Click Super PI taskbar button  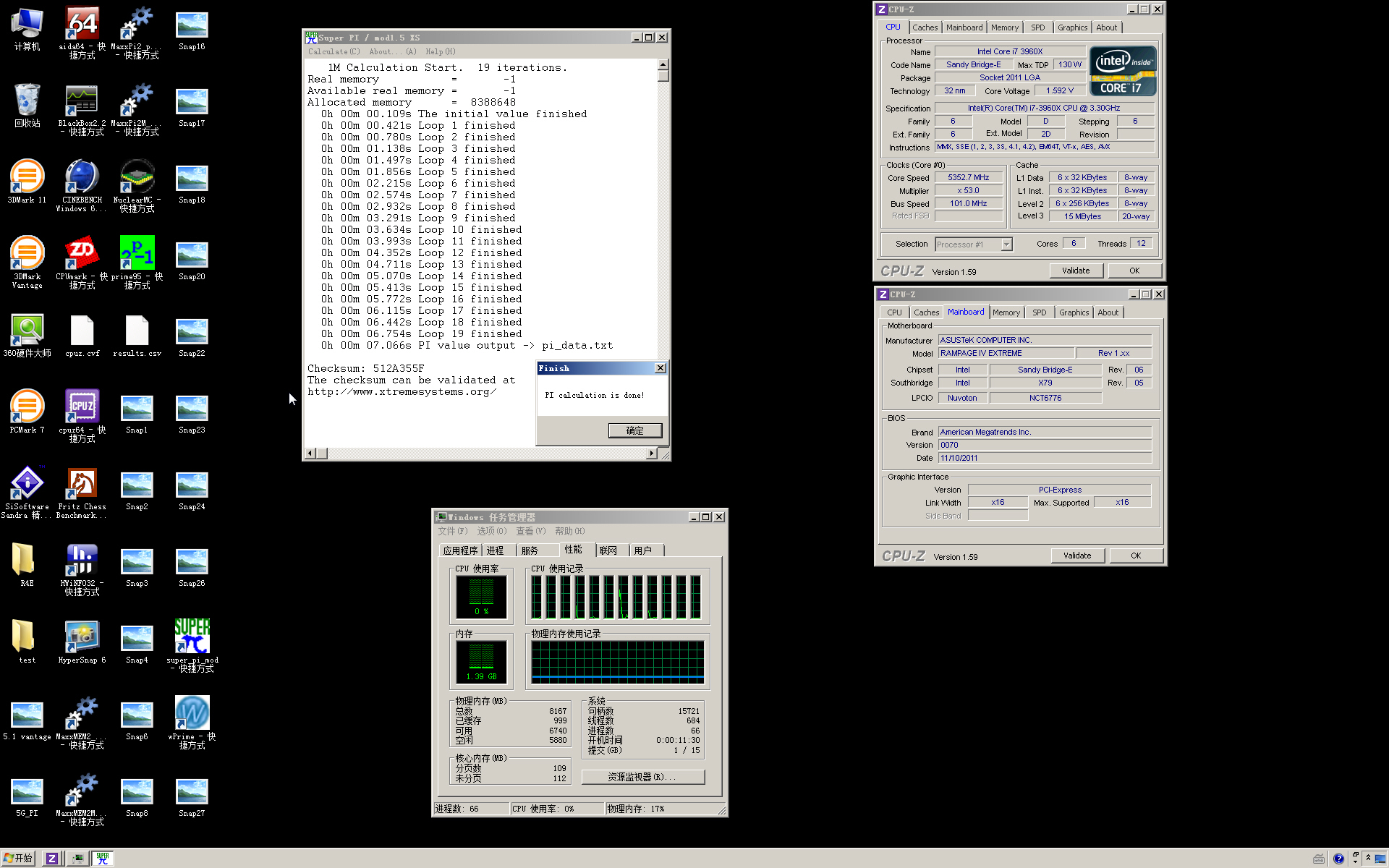(x=103, y=858)
